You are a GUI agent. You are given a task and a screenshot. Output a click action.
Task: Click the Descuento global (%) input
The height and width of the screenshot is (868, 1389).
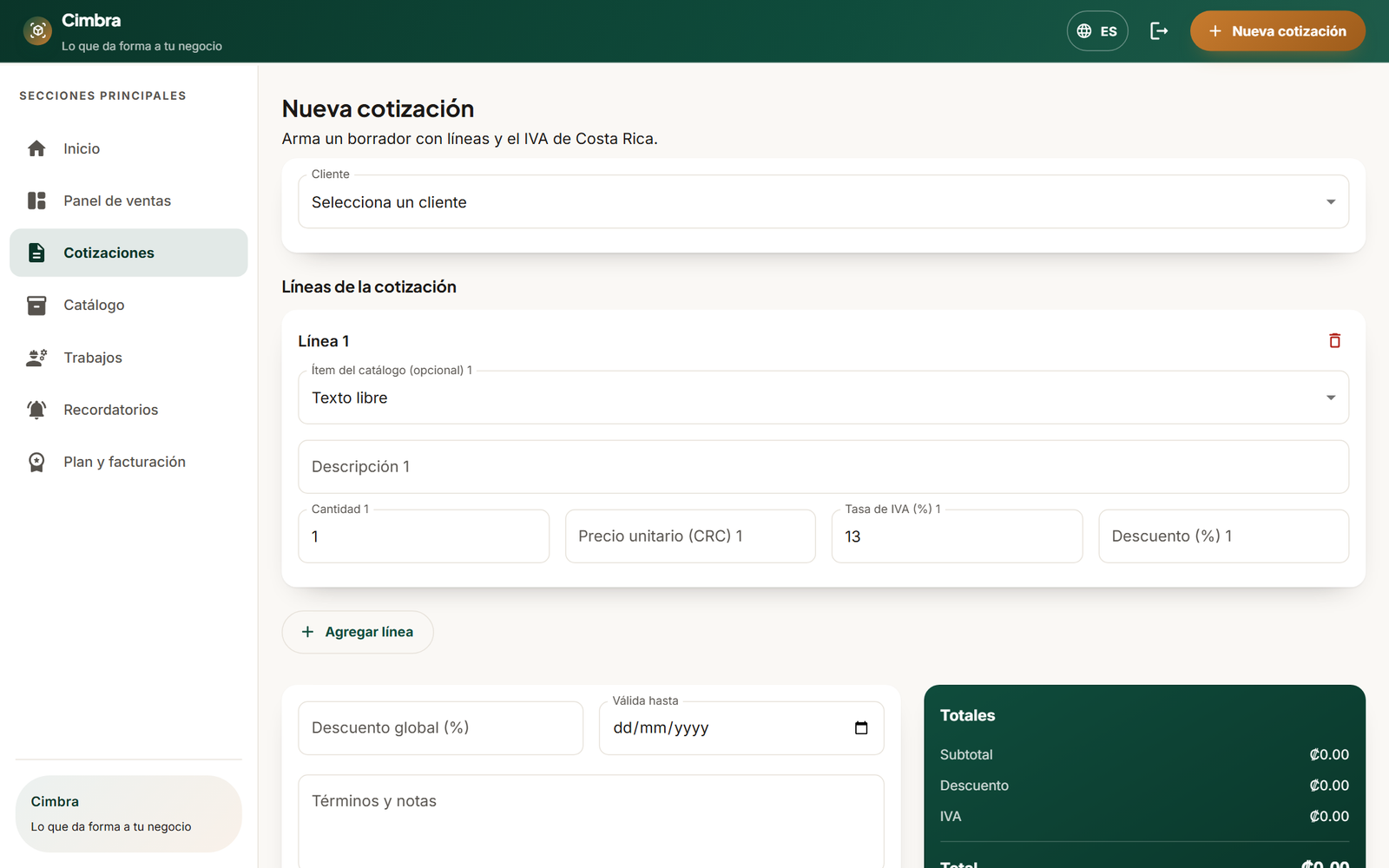tap(441, 728)
